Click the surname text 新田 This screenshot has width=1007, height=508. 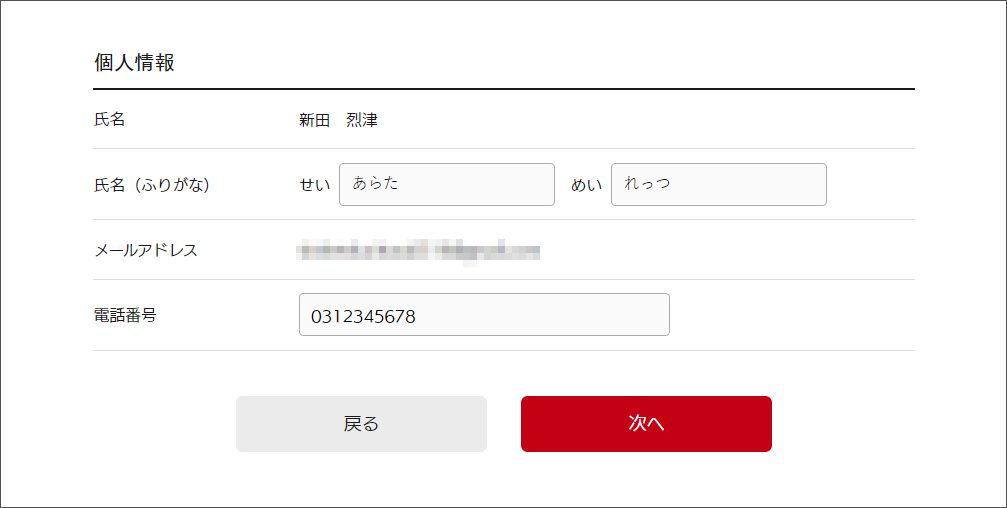pyautogui.click(x=314, y=121)
